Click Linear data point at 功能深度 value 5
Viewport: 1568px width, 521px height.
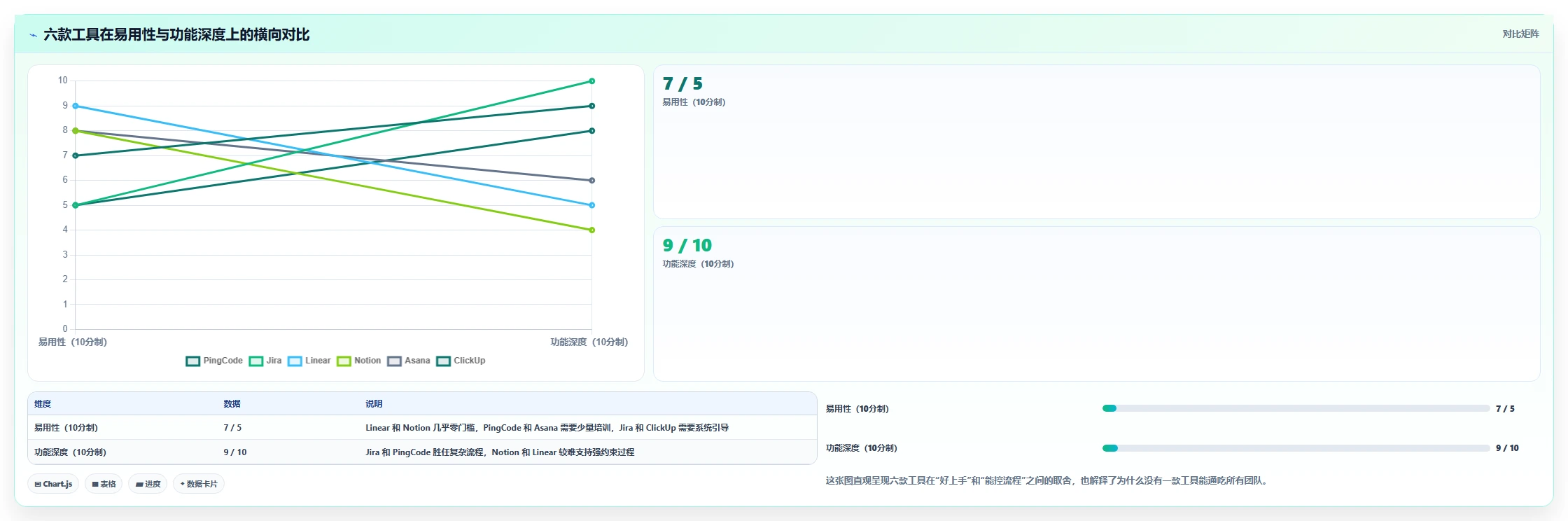[x=591, y=205]
